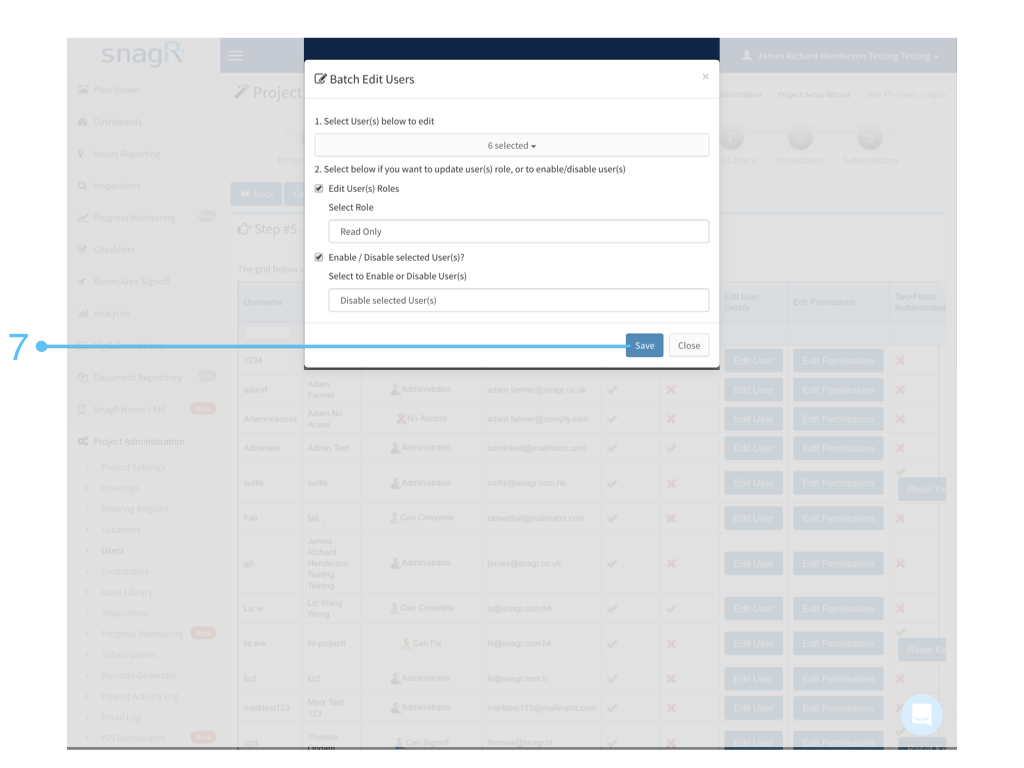Click the Save button in Batch Edit Users
The image size is (1024, 768).
(x=644, y=345)
